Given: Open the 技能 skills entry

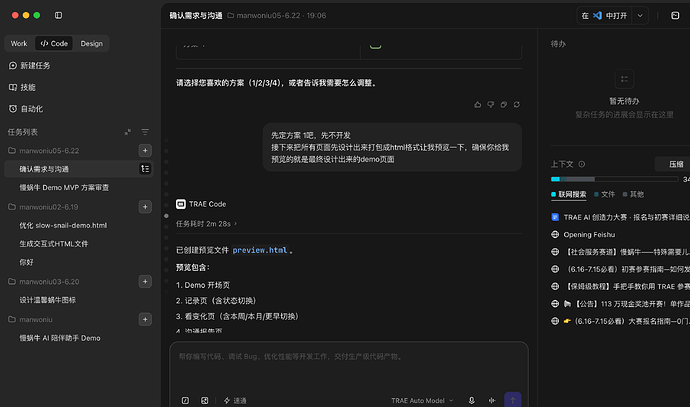Looking at the screenshot, I should coord(22,87).
